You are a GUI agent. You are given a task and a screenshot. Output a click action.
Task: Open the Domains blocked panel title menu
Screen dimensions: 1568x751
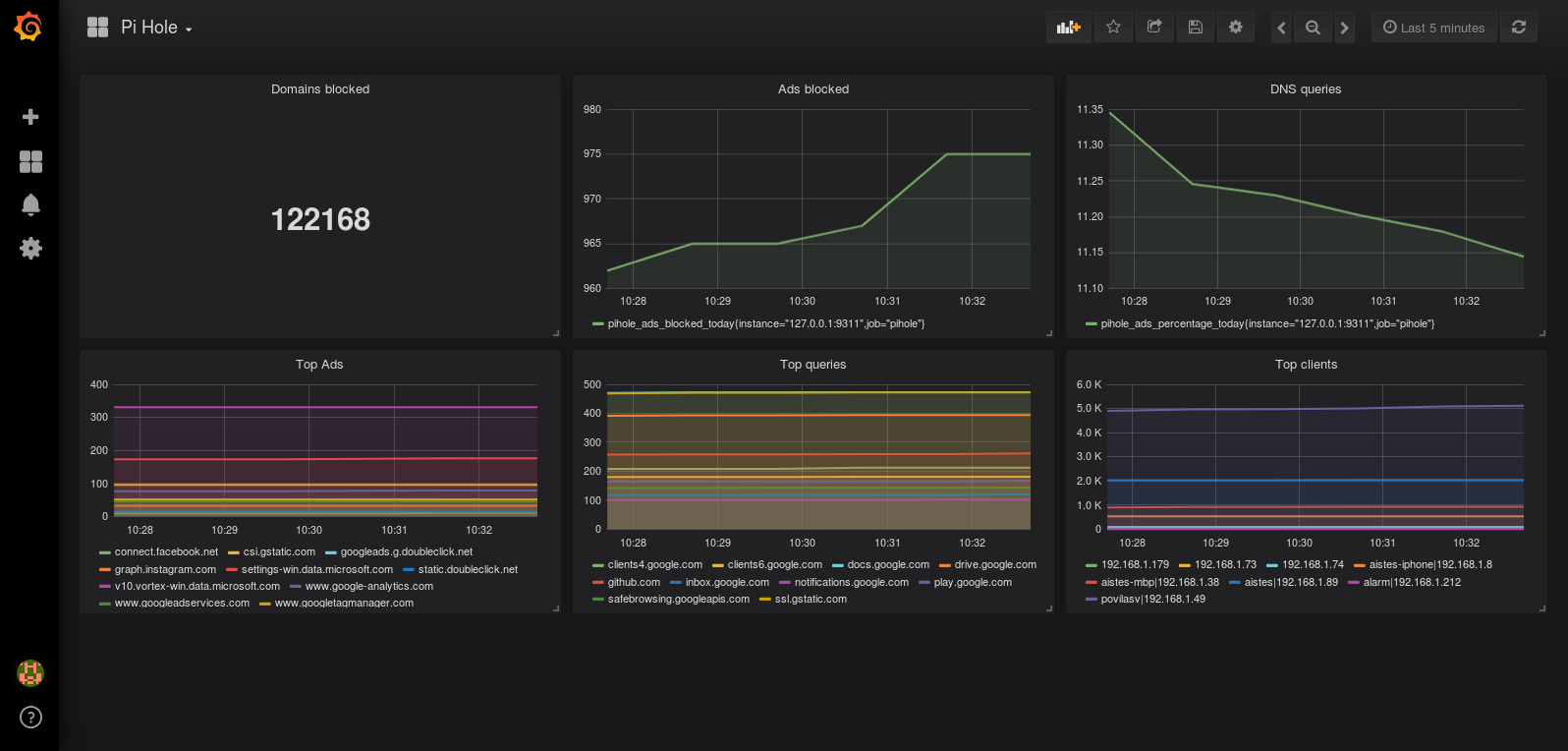coord(320,89)
